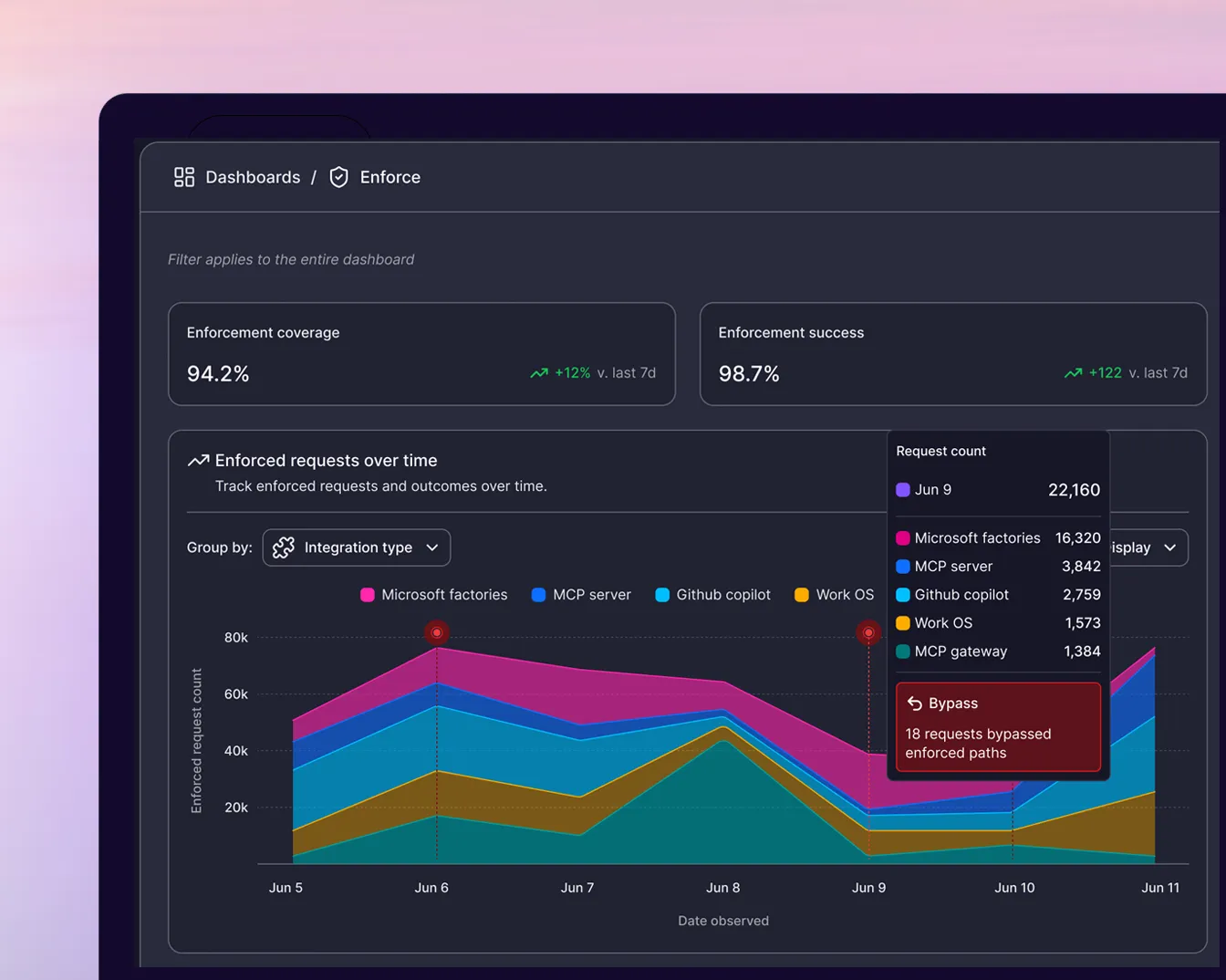1226x980 pixels.
Task: Click the green trend arrow in Enforcement coverage
Action: [539, 373]
